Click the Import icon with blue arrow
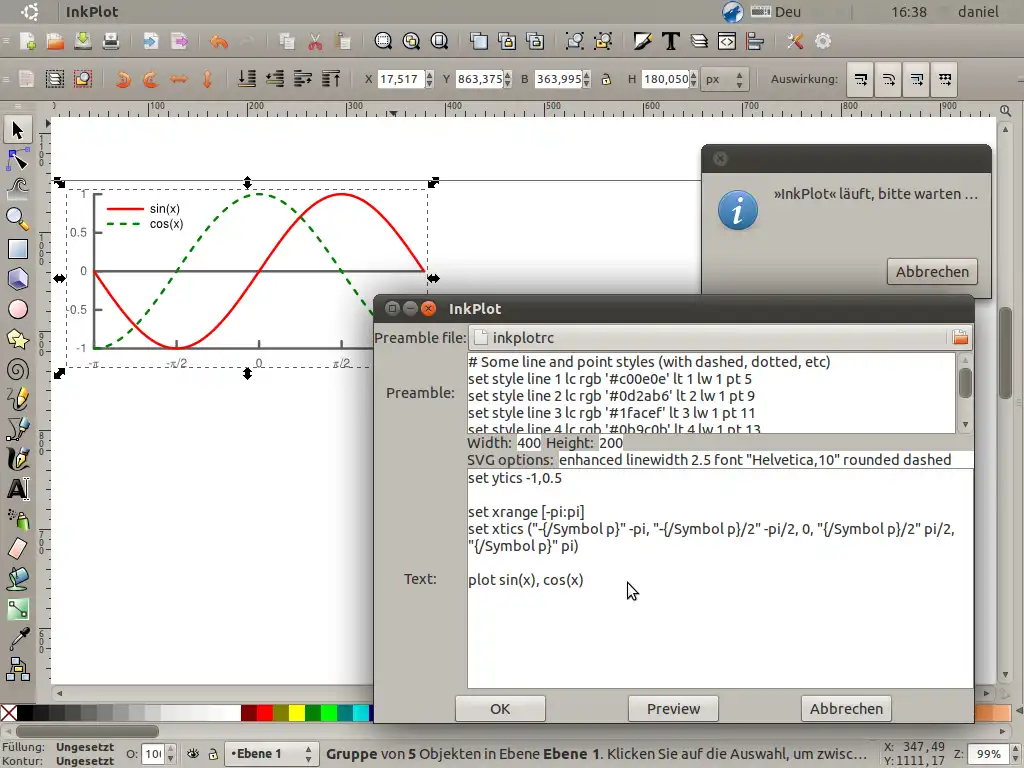The image size is (1024, 768). [151, 42]
